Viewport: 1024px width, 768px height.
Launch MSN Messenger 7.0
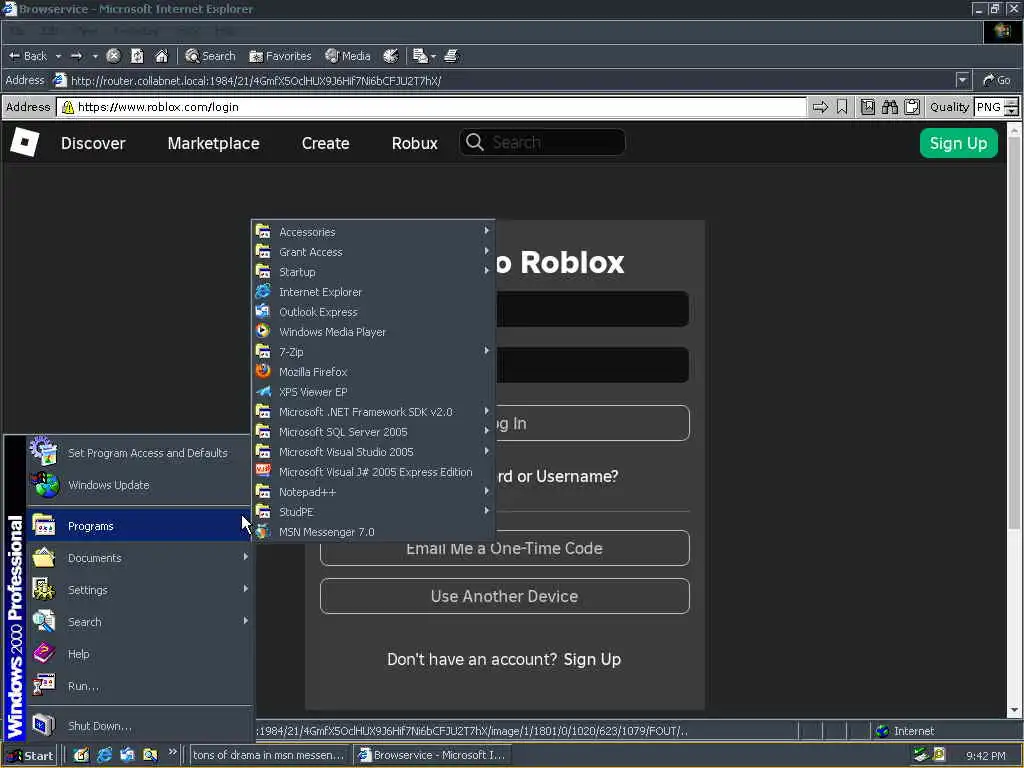tap(374, 532)
